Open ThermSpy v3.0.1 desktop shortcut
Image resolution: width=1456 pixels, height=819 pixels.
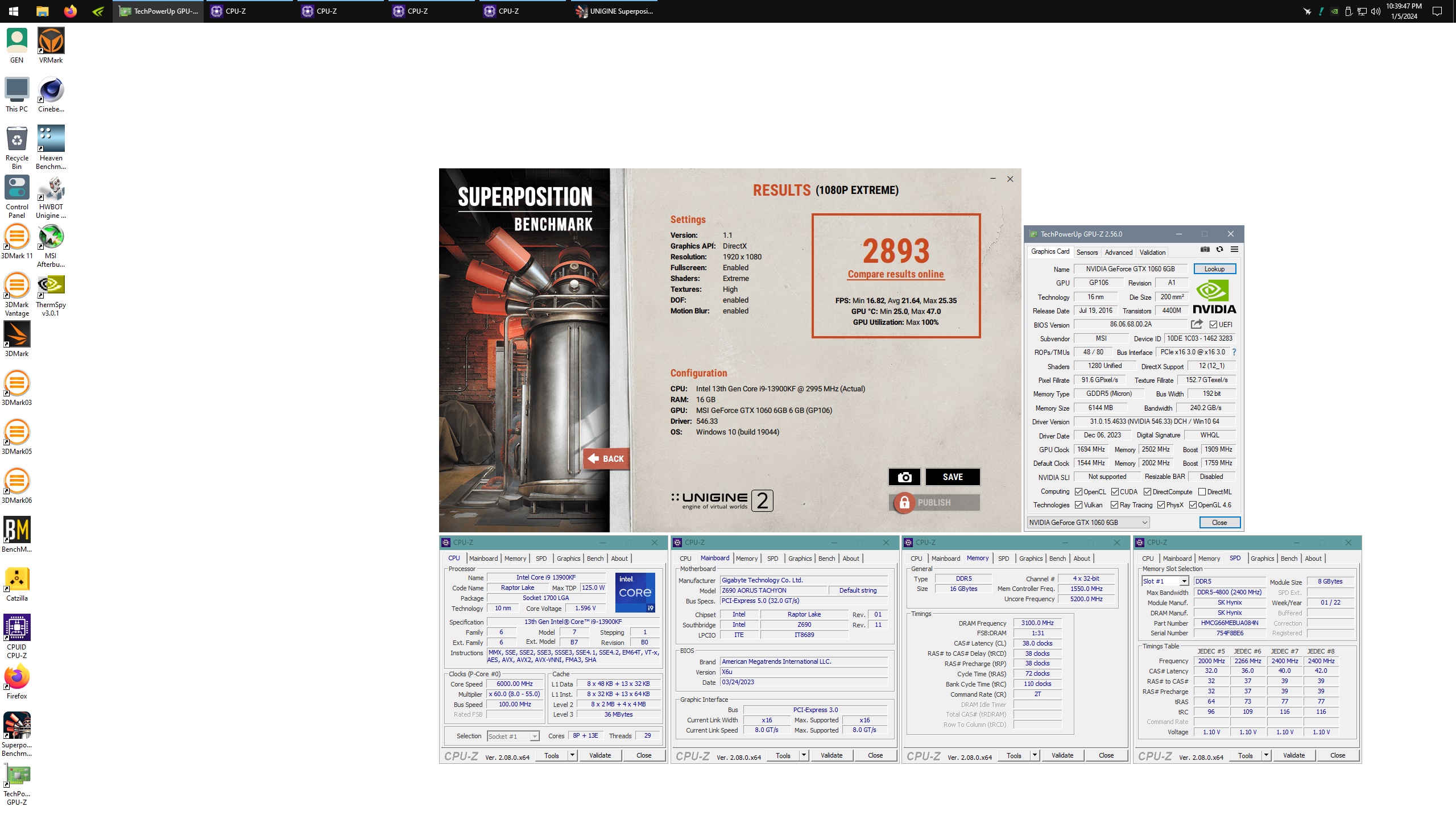tap(51, 295)
